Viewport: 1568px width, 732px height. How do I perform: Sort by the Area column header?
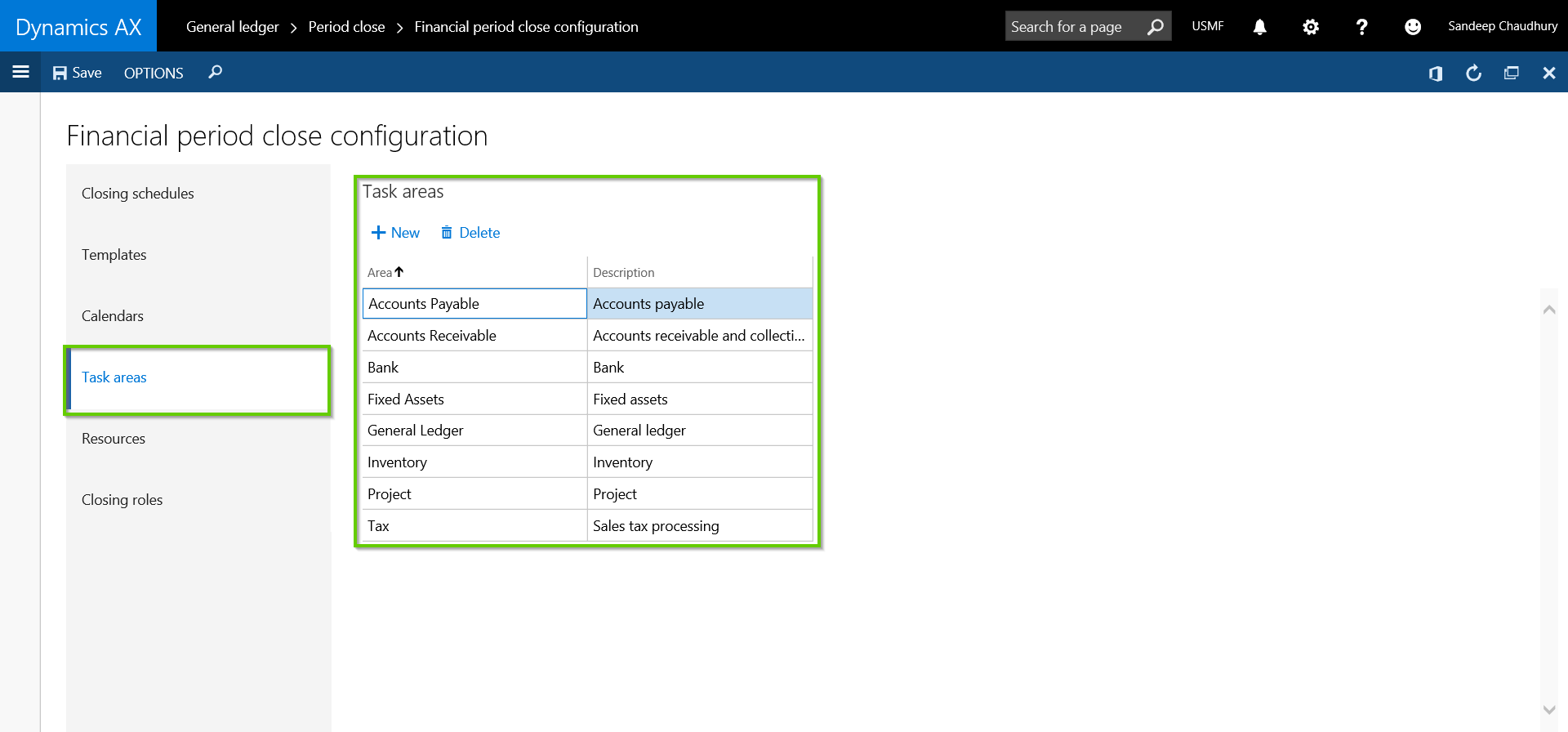point(381,273)
